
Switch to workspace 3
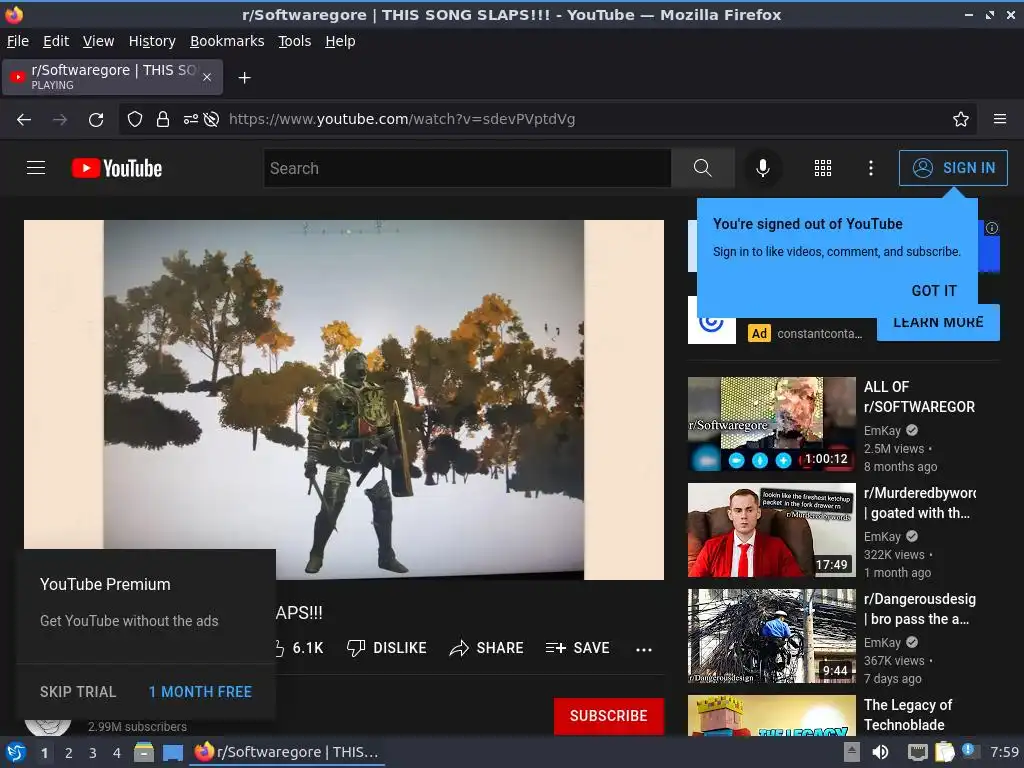point(93,753)
